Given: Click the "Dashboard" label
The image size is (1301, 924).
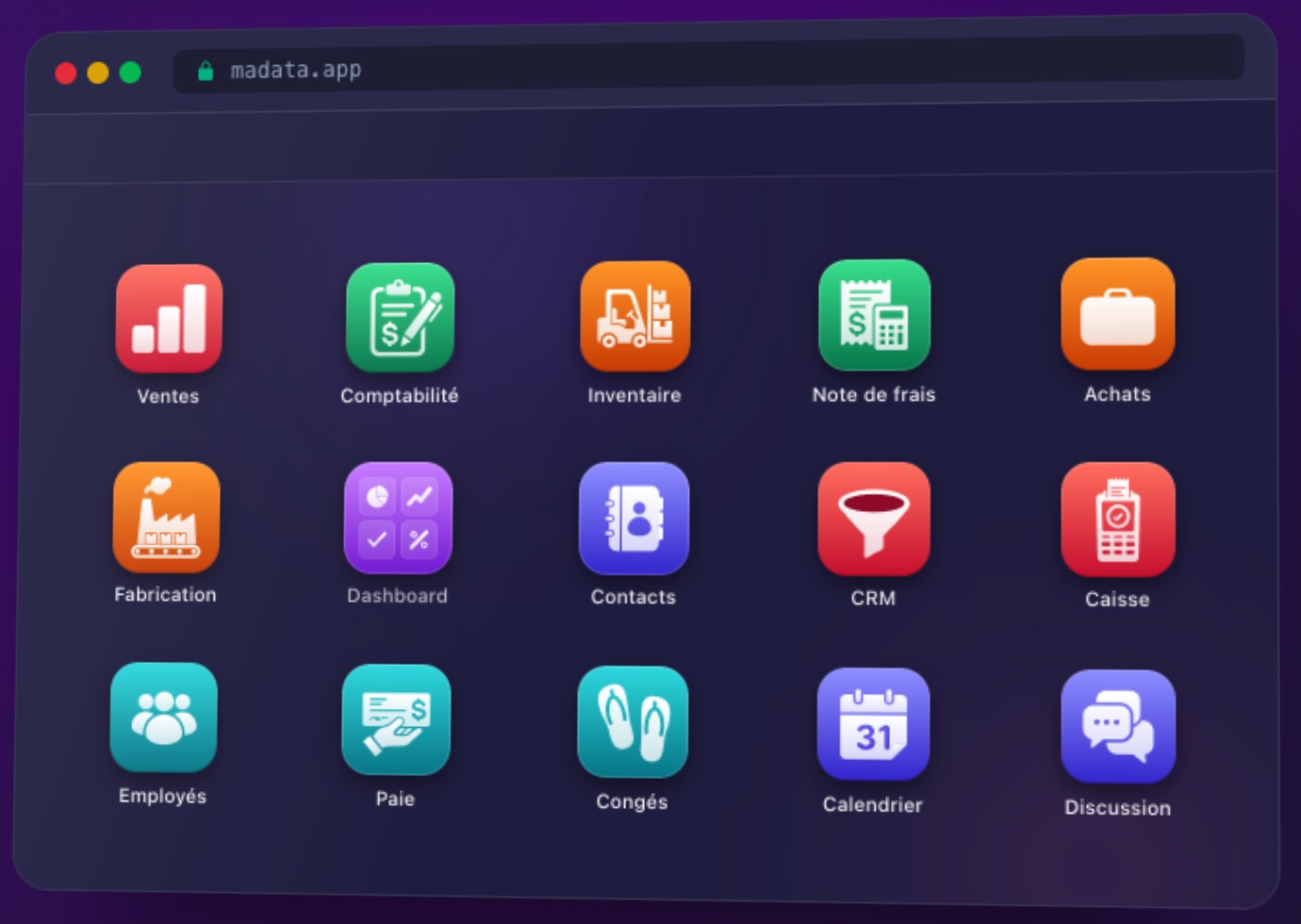Looking at the screenshot, I should pos(397,596).
